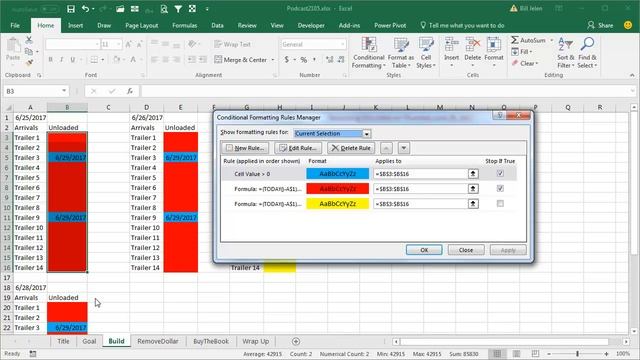Click Edit Rule button
Viewport: 640px width, 360px height.
[298, 148]
